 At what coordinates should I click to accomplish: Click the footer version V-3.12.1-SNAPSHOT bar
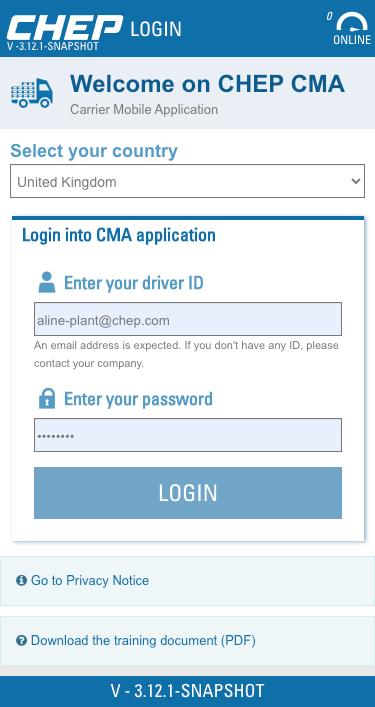[x=188, y=691]
